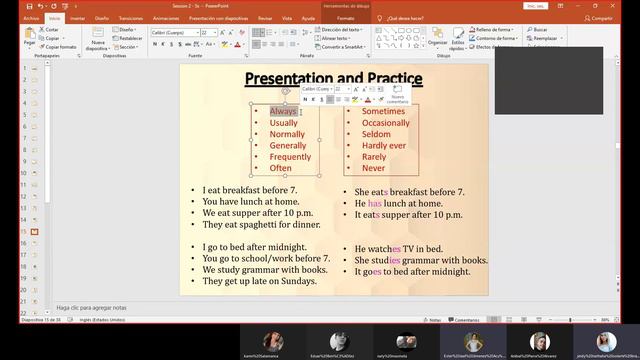
Task: Toggle italic K in mini toolbar
Action: click(313, 100)
